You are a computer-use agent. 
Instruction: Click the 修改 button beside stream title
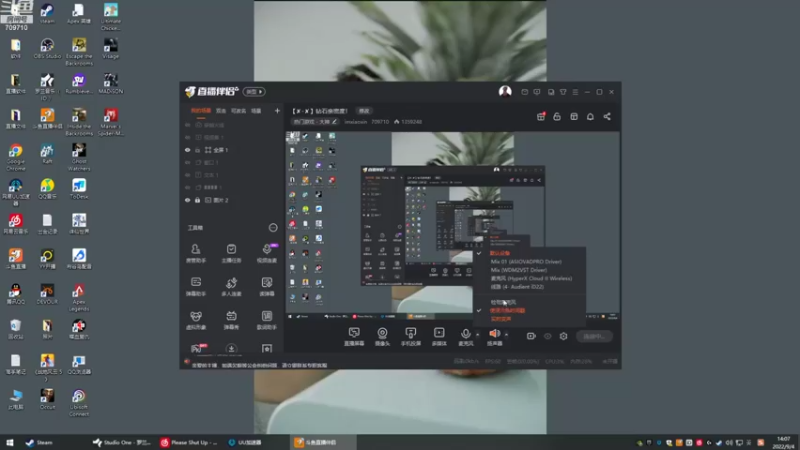[364, 111]
